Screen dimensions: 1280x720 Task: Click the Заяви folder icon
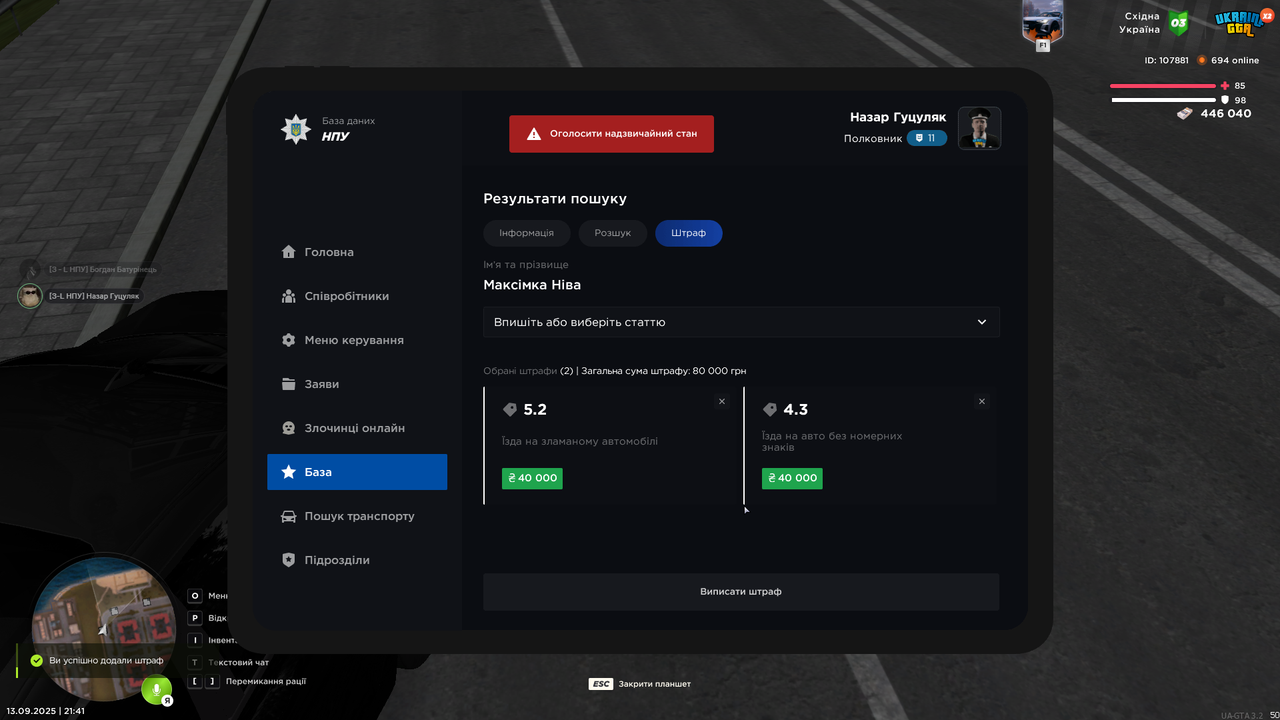point(289,384)
